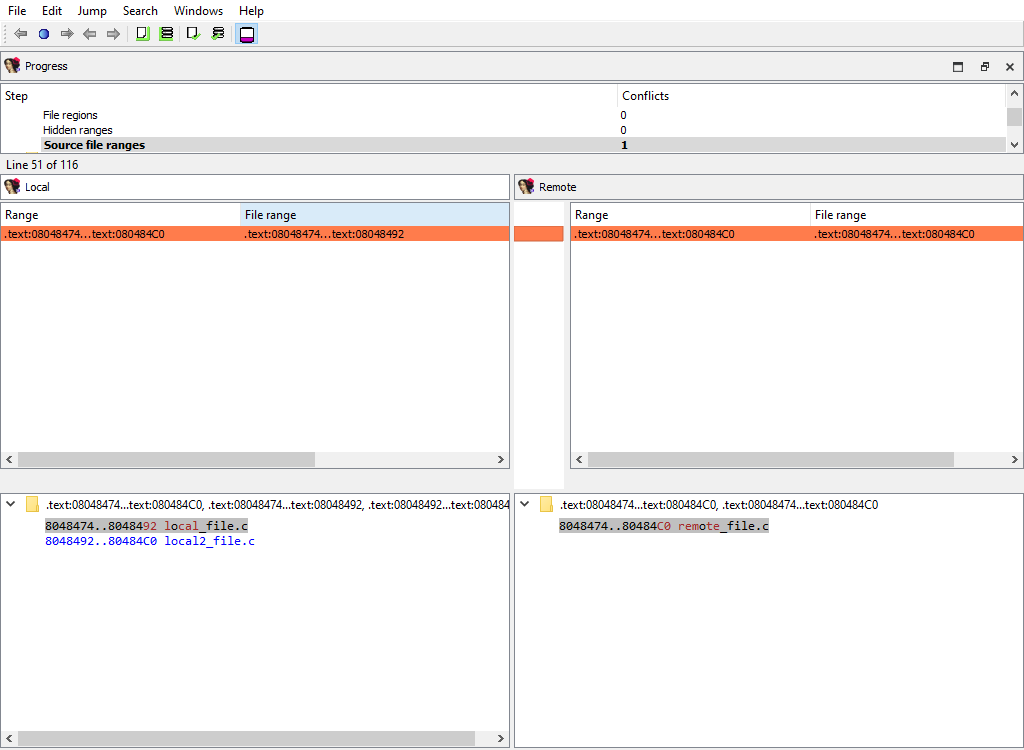The height and width of the screenshot is (750, 1024).
Task: Click the accept remote database checkmark icon
Action: tap(218, 33)
